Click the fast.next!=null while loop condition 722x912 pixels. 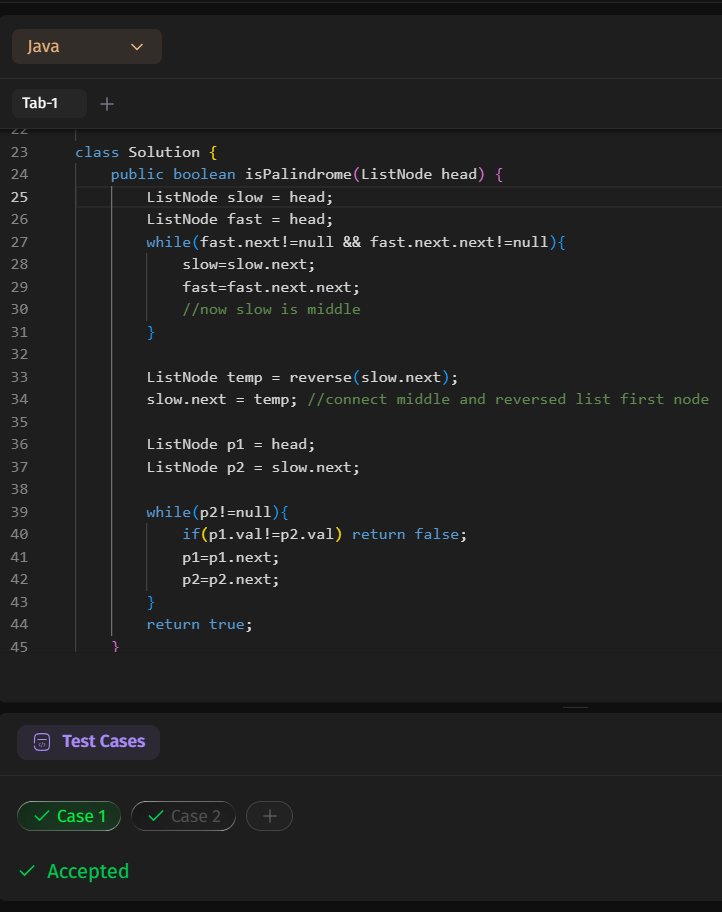[356, 242]
